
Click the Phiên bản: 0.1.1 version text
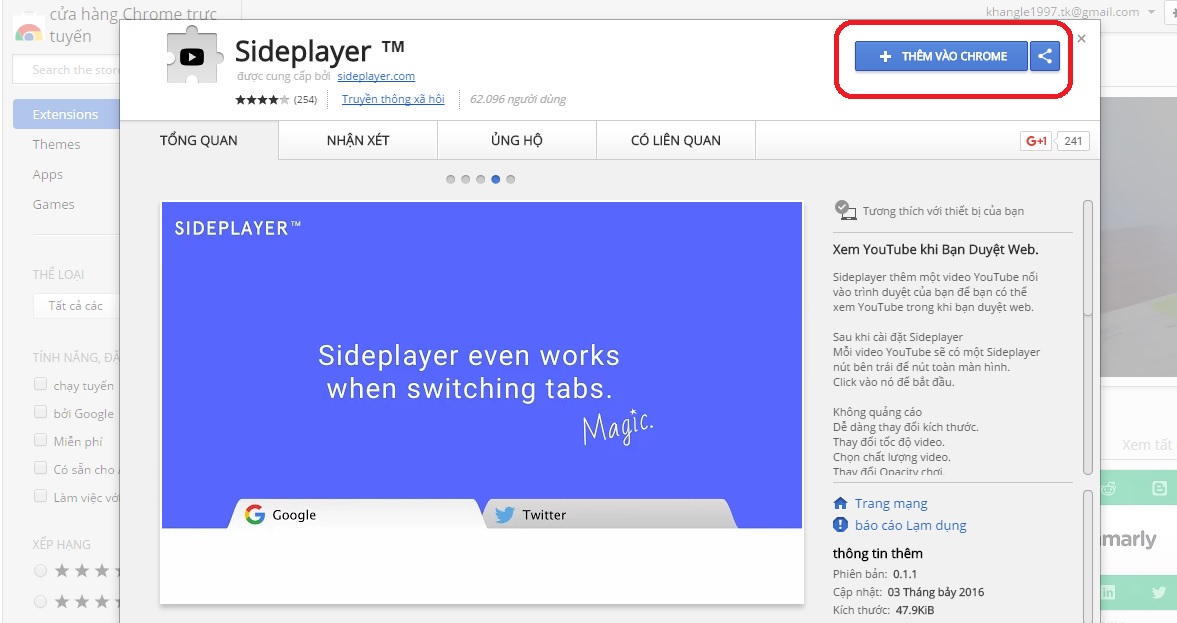coord(874,574)
